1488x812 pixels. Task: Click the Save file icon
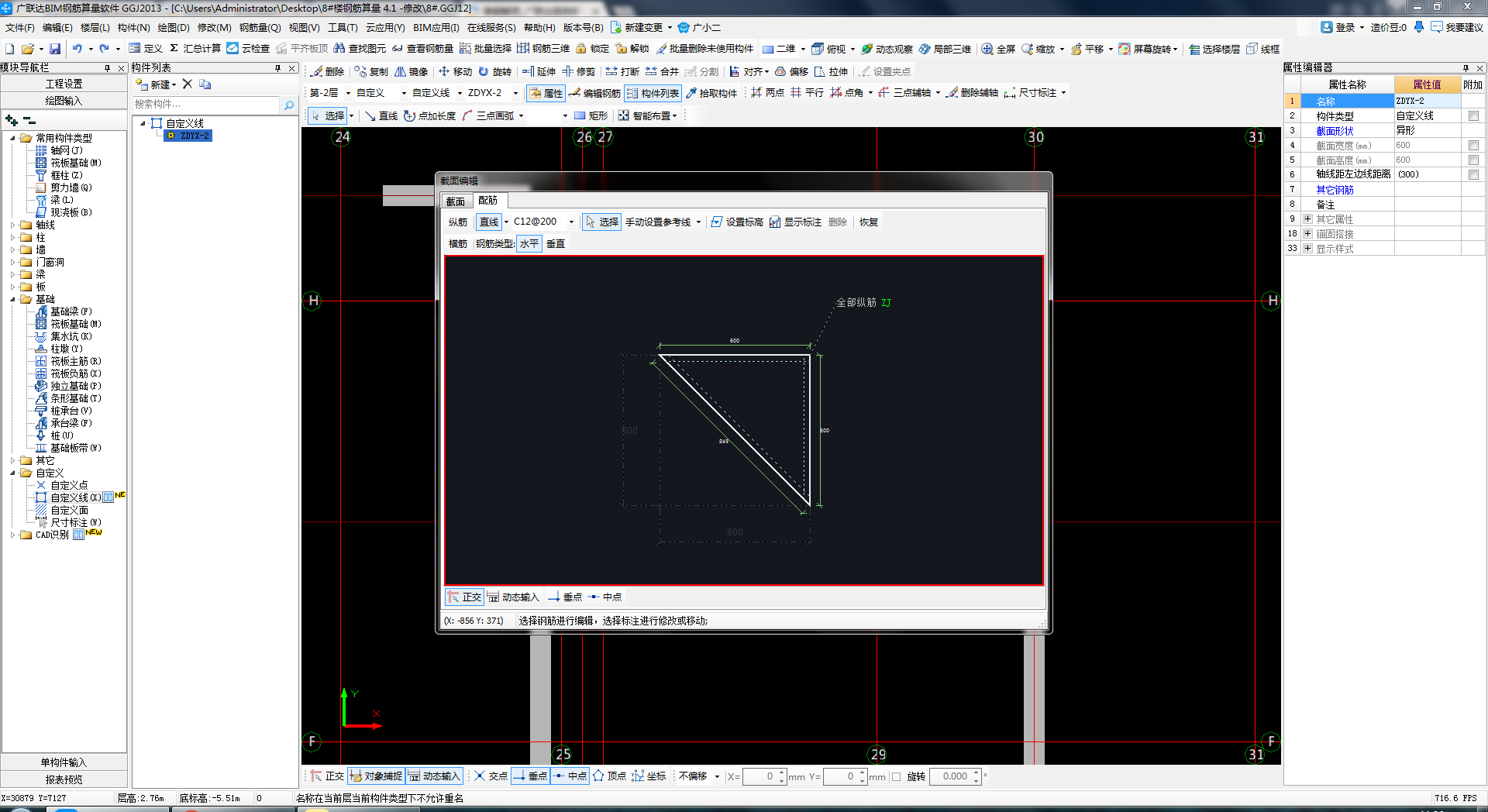(55, 48)
